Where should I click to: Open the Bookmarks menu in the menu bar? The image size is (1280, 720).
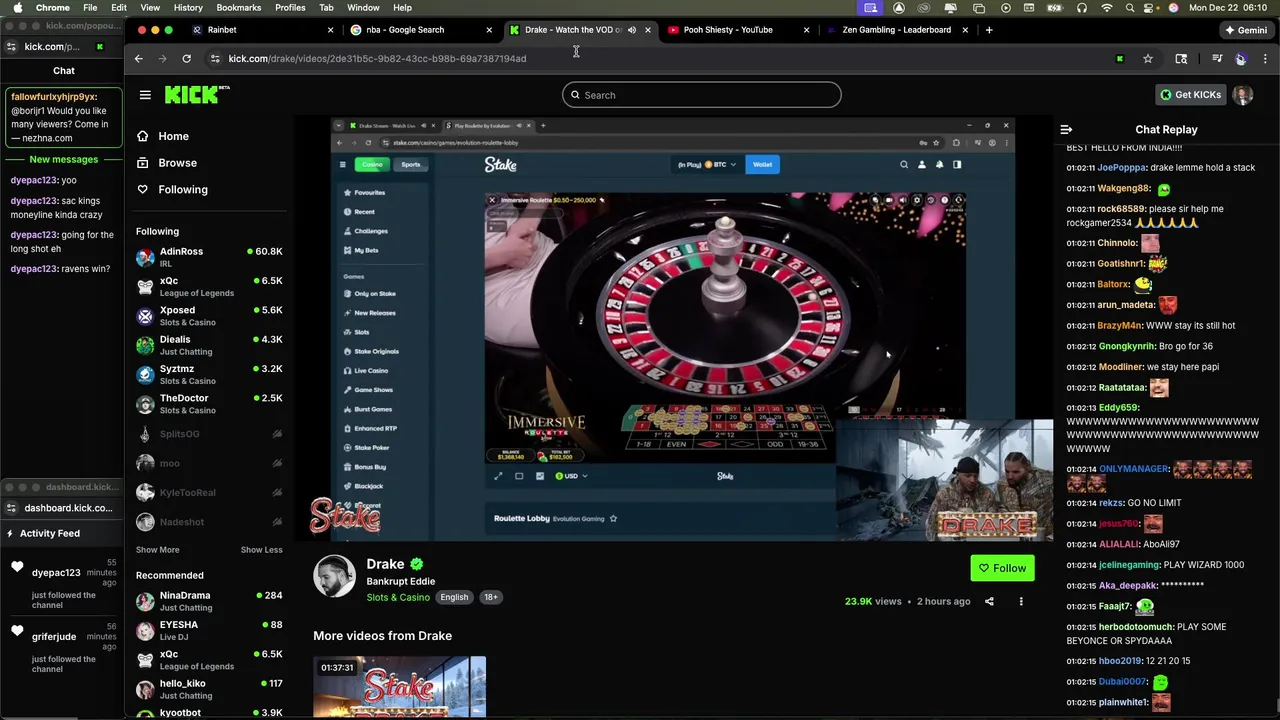(238, 8)
